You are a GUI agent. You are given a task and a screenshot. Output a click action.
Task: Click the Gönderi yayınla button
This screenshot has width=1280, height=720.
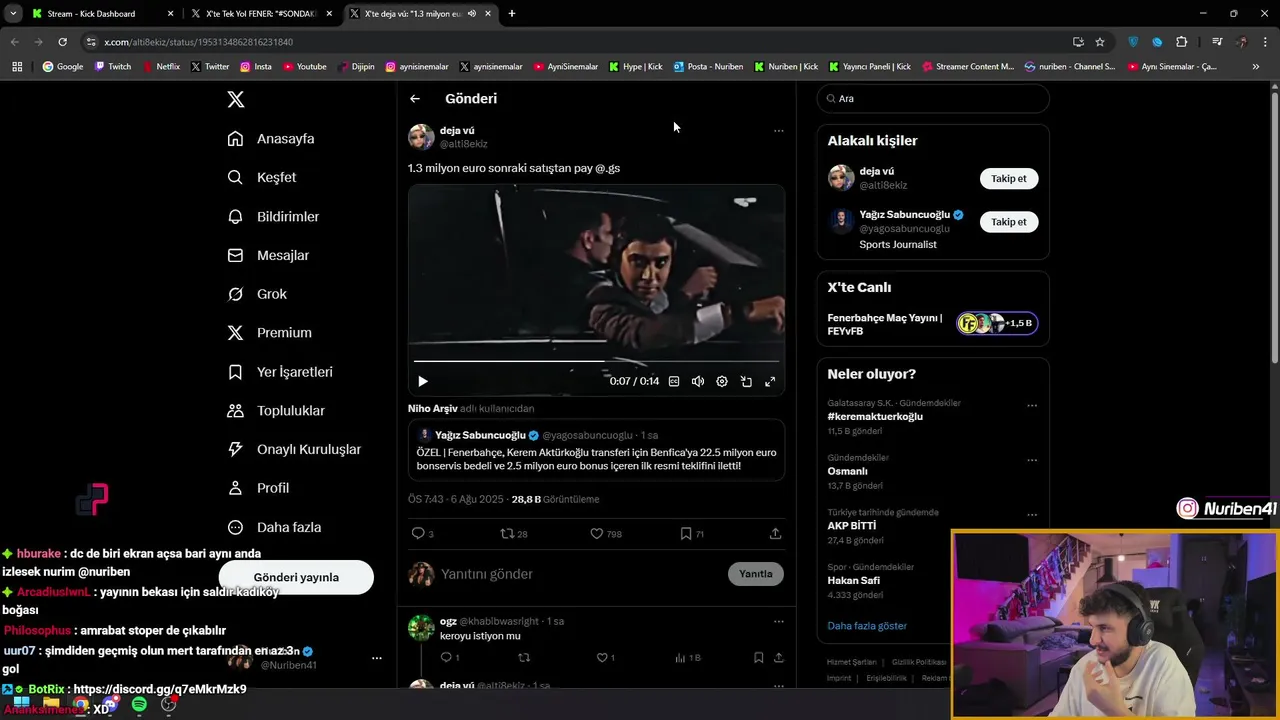point(296,577)
